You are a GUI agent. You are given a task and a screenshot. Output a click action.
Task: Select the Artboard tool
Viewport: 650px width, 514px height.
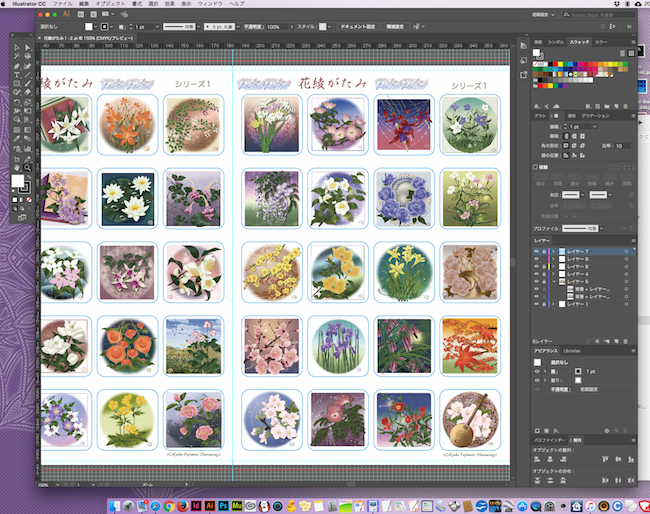[x=17, y=158]
